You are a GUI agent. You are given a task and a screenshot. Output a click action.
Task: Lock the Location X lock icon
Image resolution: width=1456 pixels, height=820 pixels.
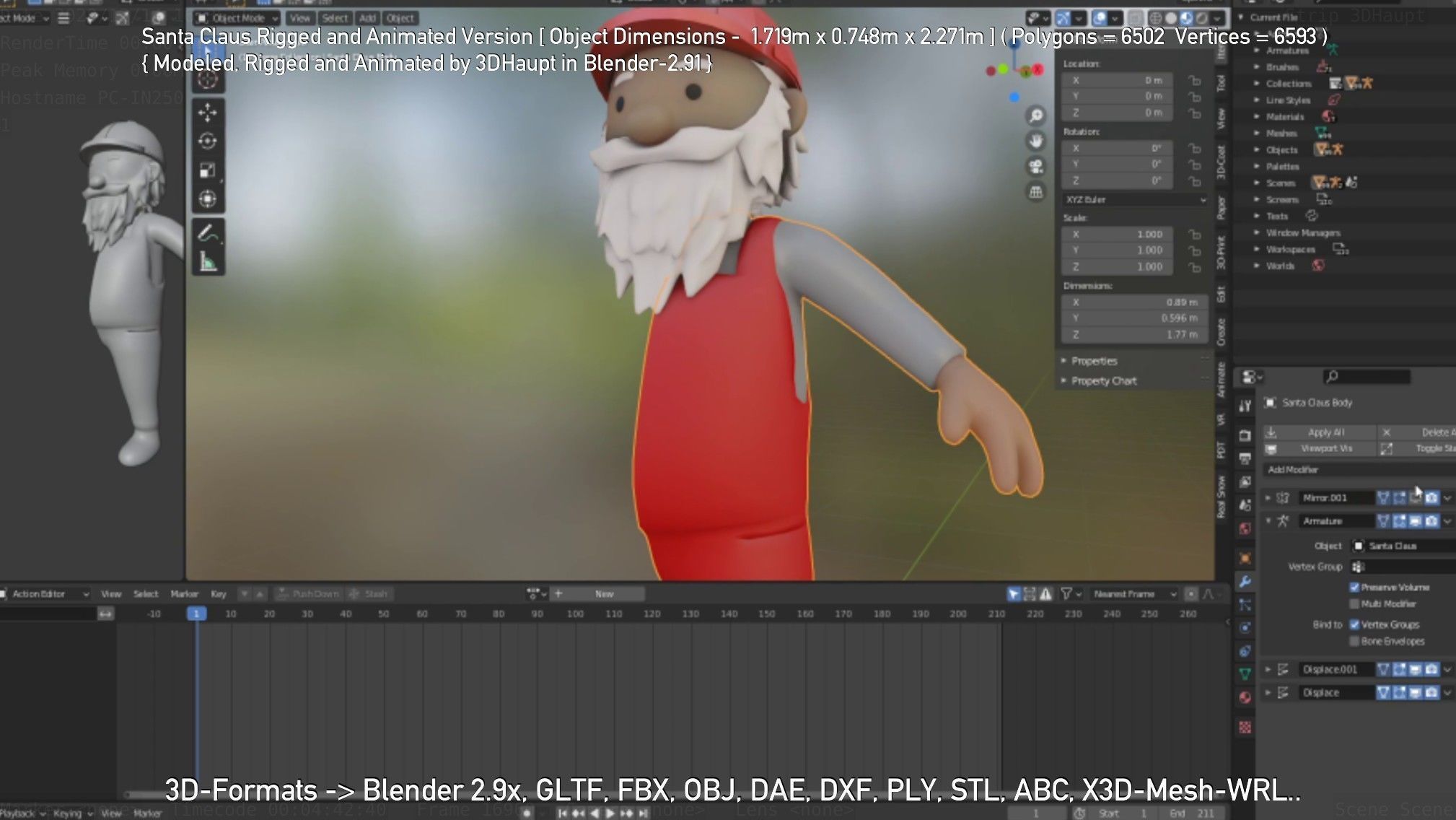(1195, 80)
